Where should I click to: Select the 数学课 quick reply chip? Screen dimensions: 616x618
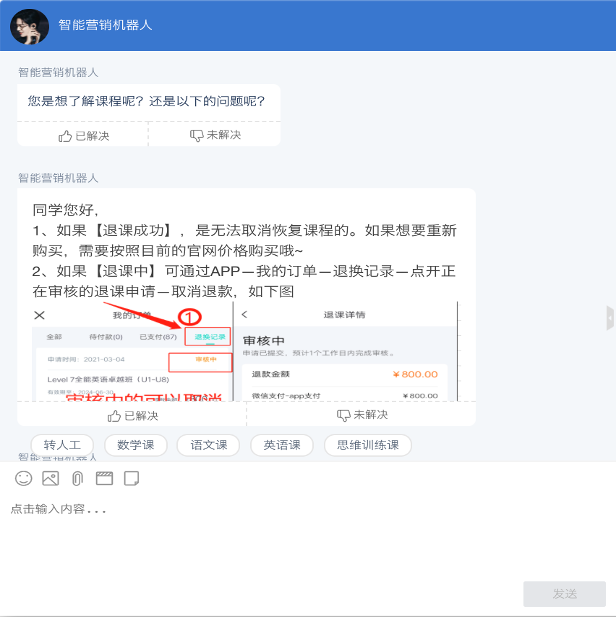pyautogui.click(x=136, y=445)
